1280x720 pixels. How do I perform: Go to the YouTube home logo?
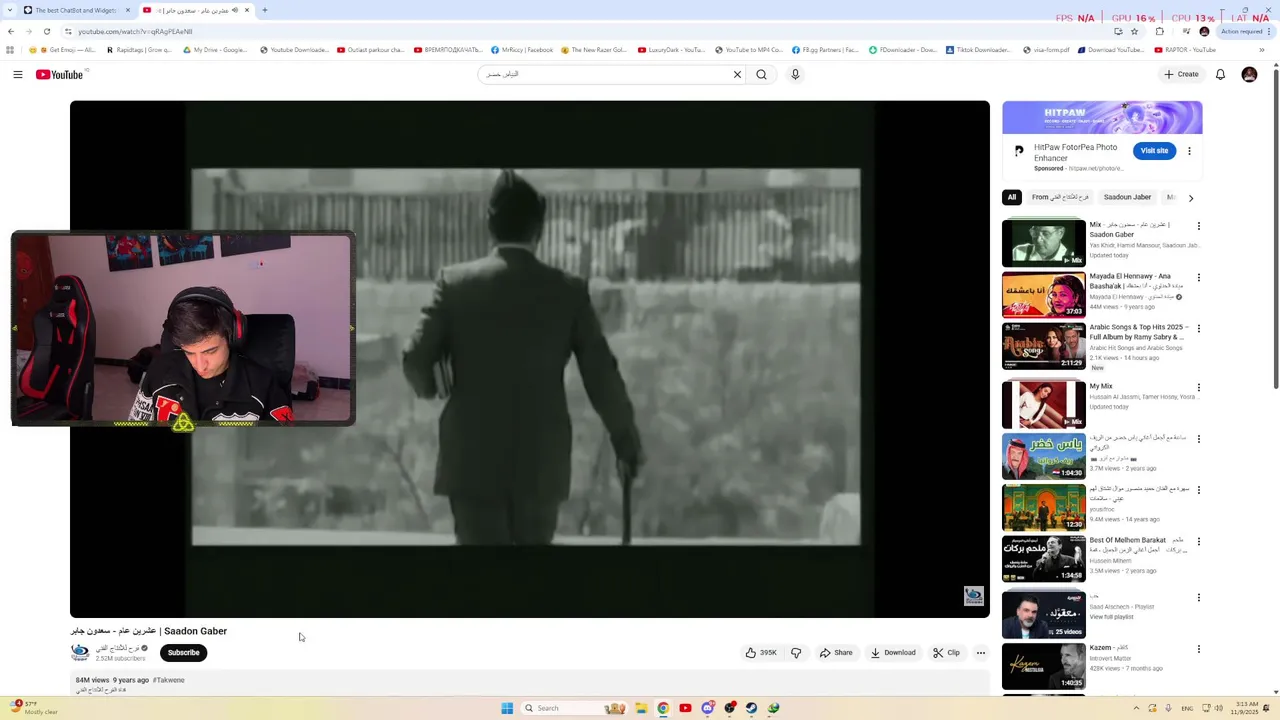pyautogui.click(x=60, y=74)
